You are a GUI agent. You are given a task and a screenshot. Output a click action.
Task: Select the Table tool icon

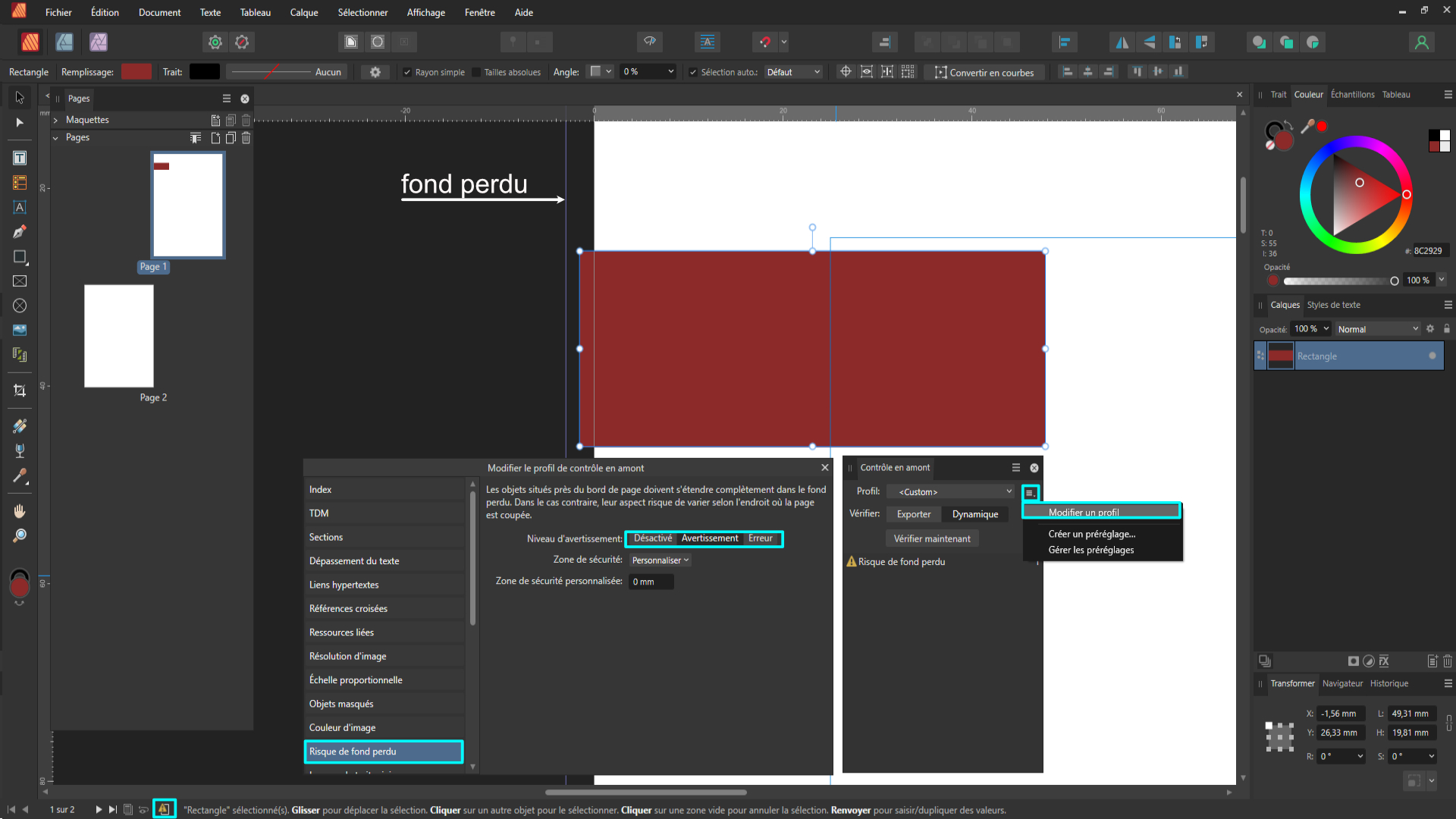pos(20,183)
